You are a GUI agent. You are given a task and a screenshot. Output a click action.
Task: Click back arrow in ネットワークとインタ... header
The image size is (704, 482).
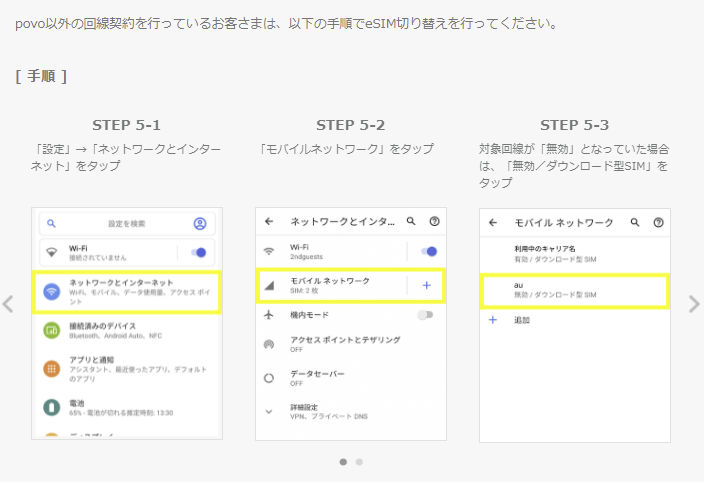269,221
